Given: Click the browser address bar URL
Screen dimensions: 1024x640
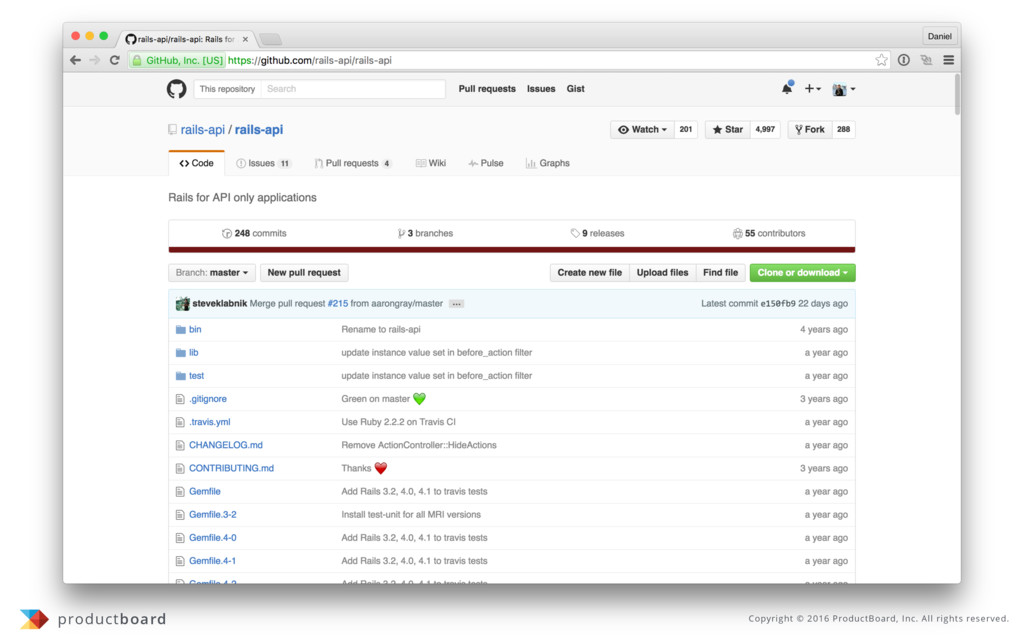Looking at the screenshot, I should [x=310, y=60].
